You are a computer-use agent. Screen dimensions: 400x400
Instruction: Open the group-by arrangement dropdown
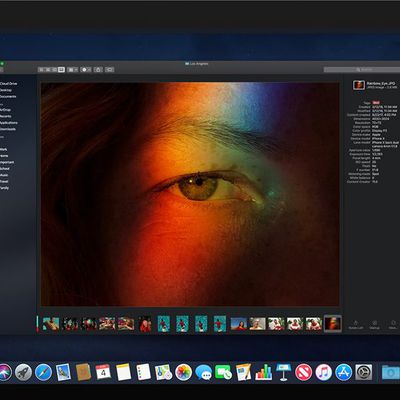tap(72, 70)
